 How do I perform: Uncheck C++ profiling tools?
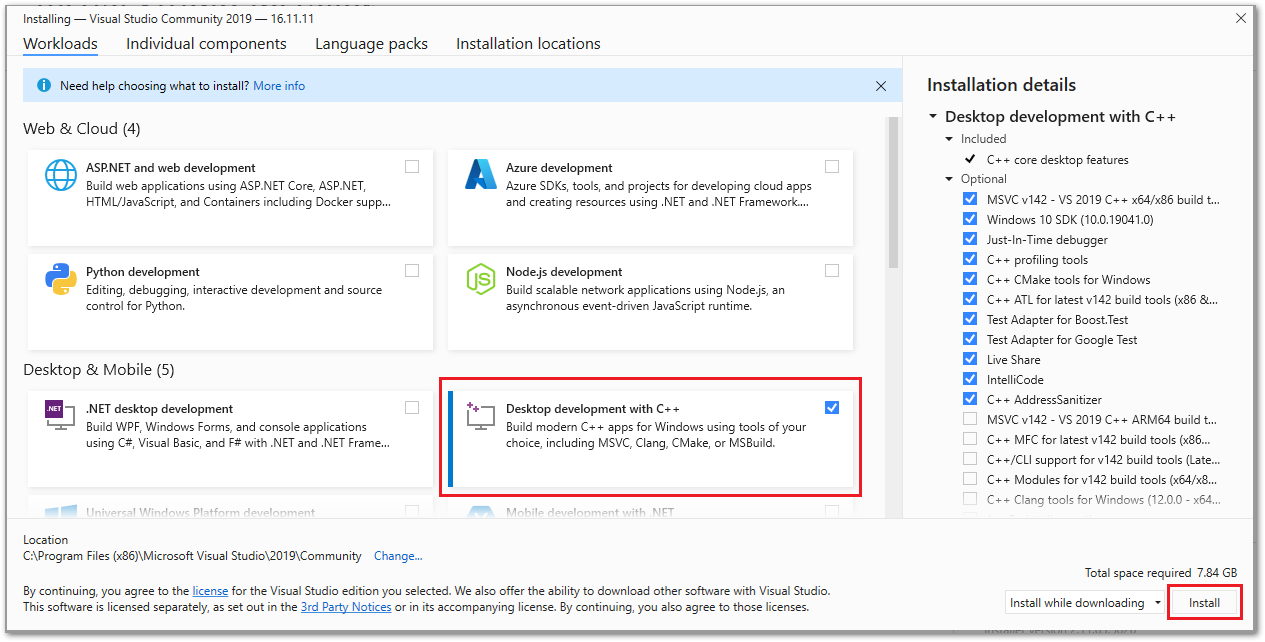coord(969,259)
